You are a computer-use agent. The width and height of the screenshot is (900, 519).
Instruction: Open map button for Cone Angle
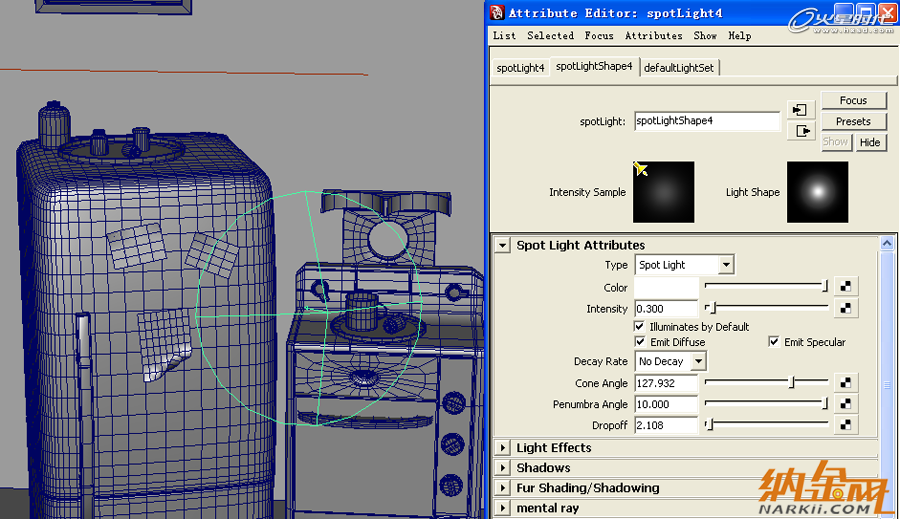[845, 382]
